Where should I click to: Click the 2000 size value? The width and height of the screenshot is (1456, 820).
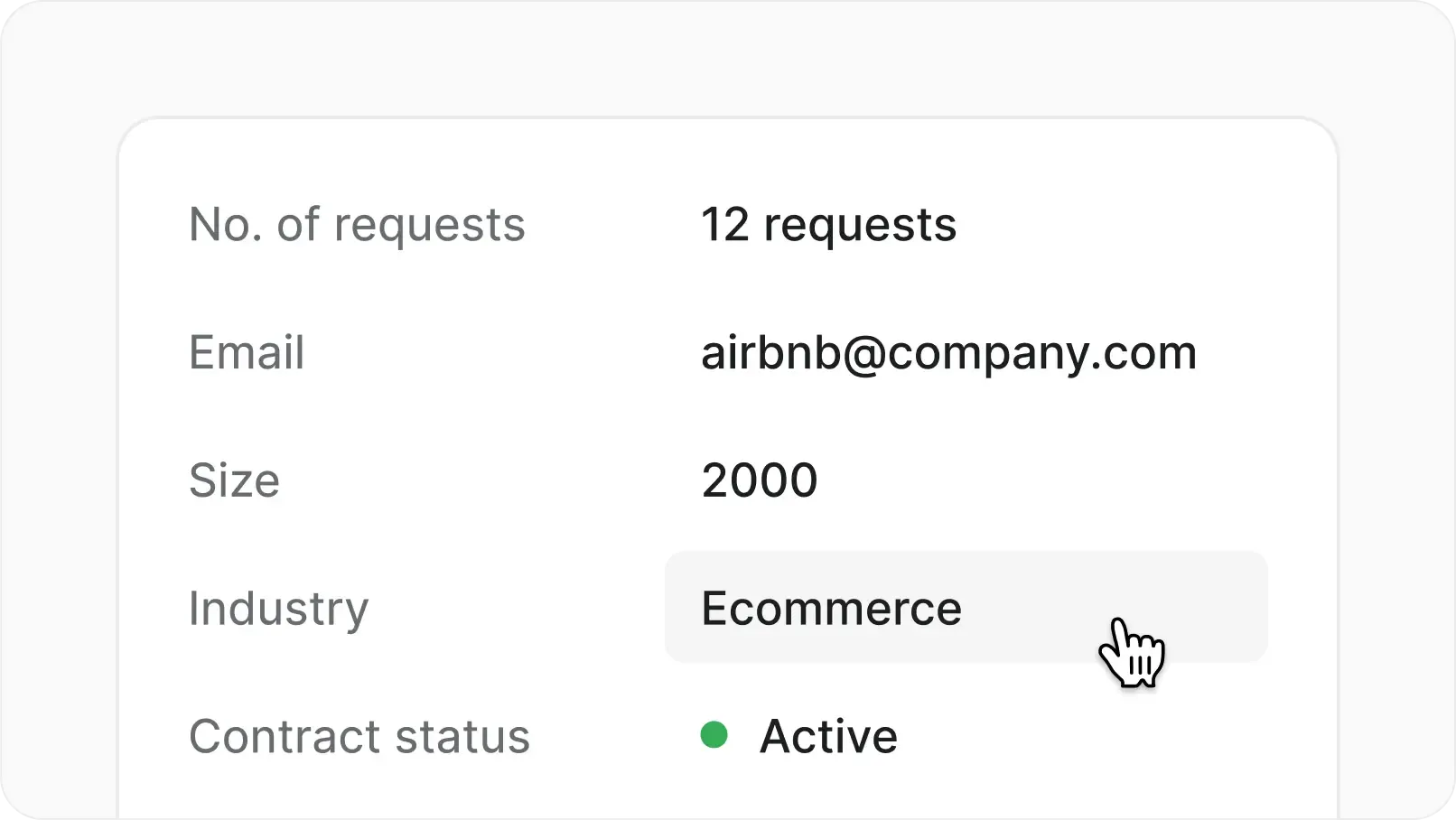point(759,480)
